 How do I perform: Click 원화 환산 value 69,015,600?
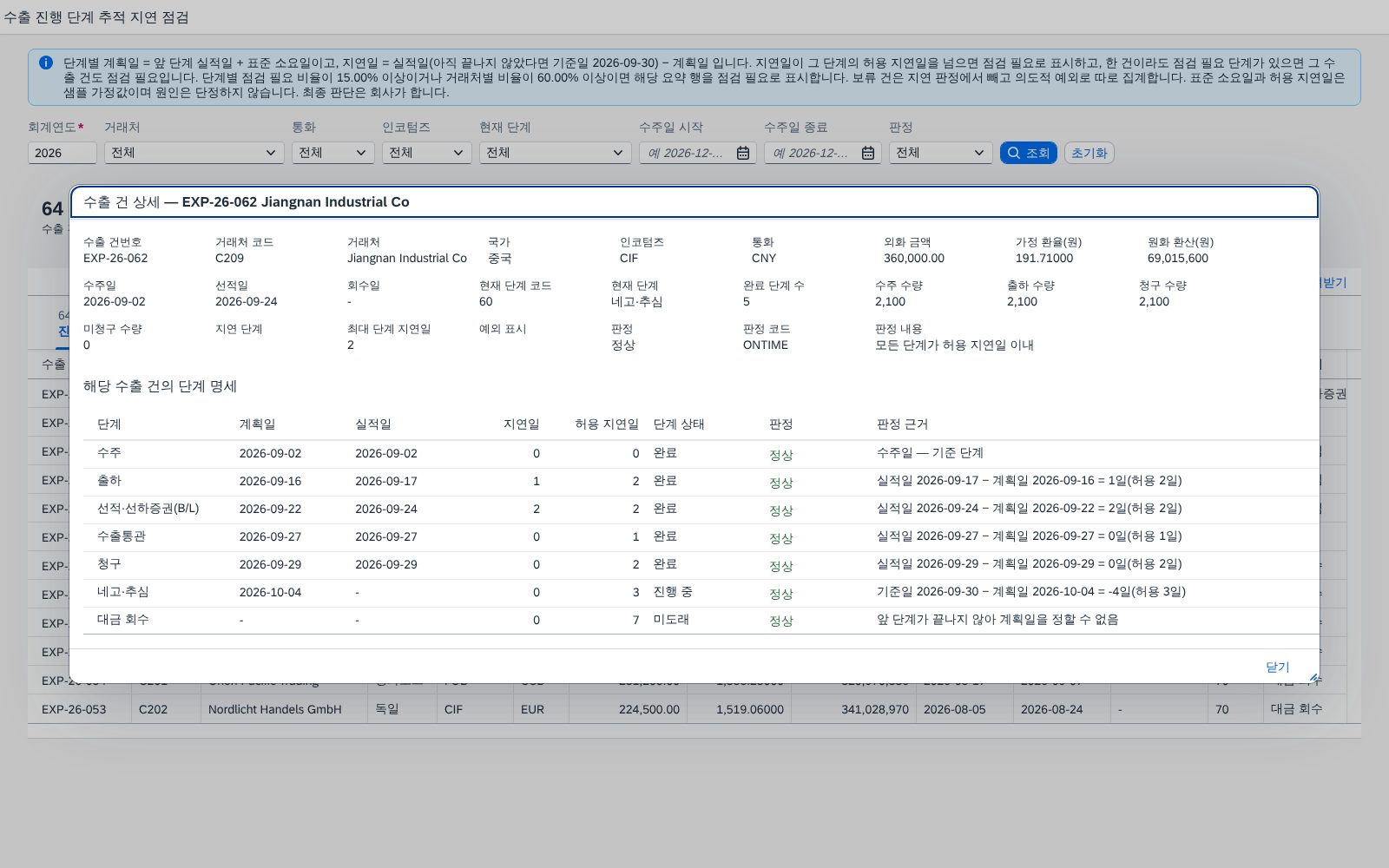(x=1178, y=258)
